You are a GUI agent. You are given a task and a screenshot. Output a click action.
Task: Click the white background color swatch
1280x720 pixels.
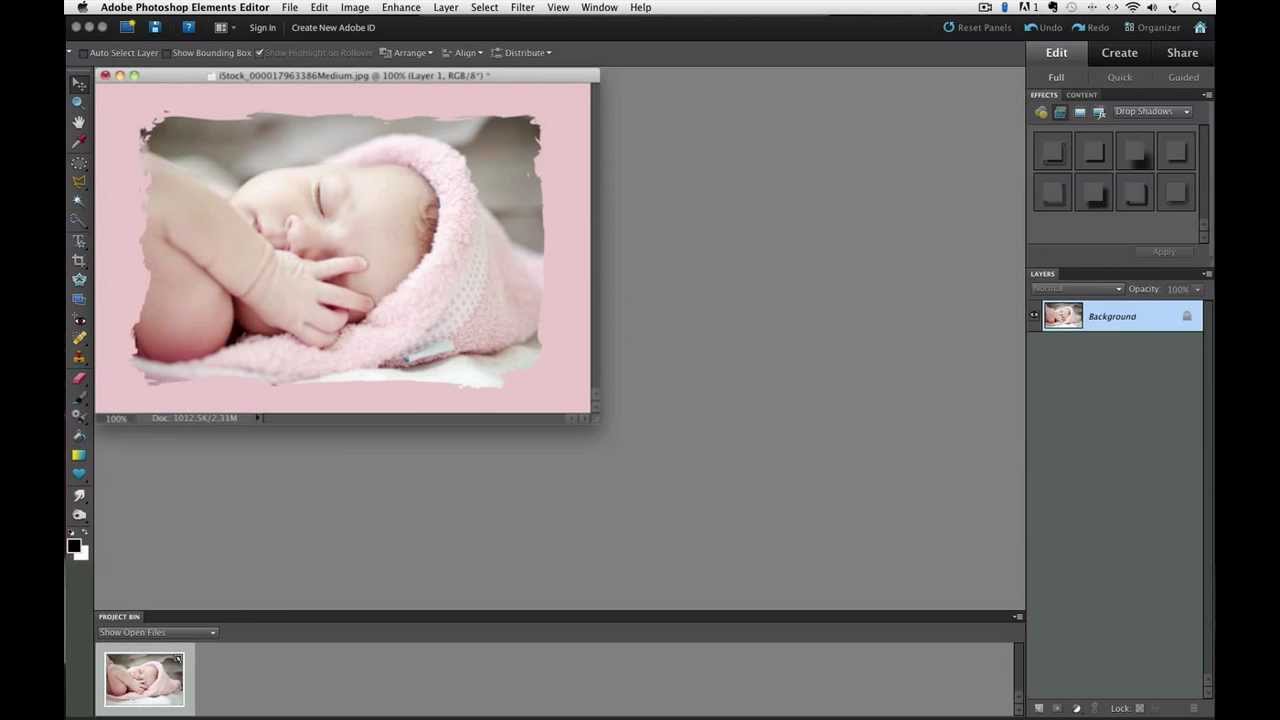pyautogui.click(x=83, y=554)
